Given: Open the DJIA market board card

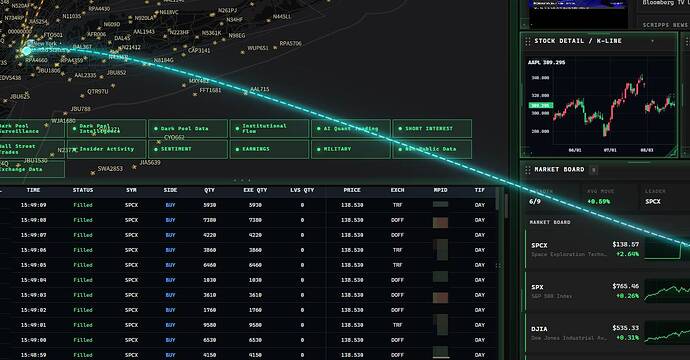Looking at the screenshot, I should pos(608,333).
